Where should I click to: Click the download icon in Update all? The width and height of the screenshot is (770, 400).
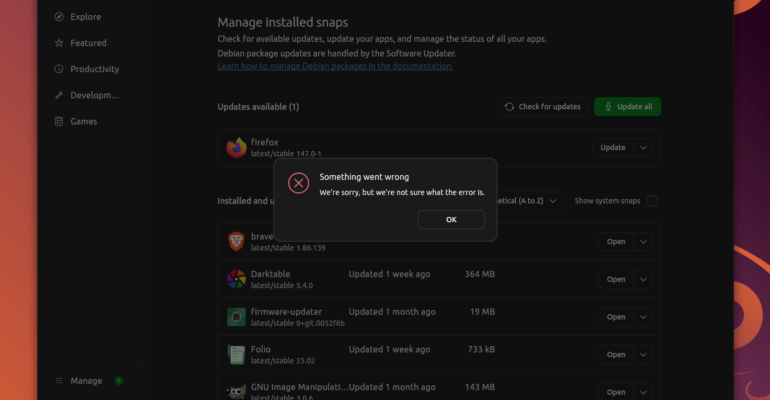click(608, 107)
